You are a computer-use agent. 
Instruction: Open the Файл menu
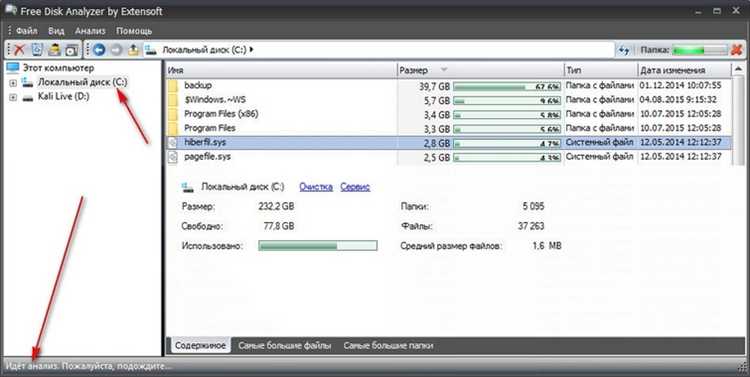click(26, 31)
